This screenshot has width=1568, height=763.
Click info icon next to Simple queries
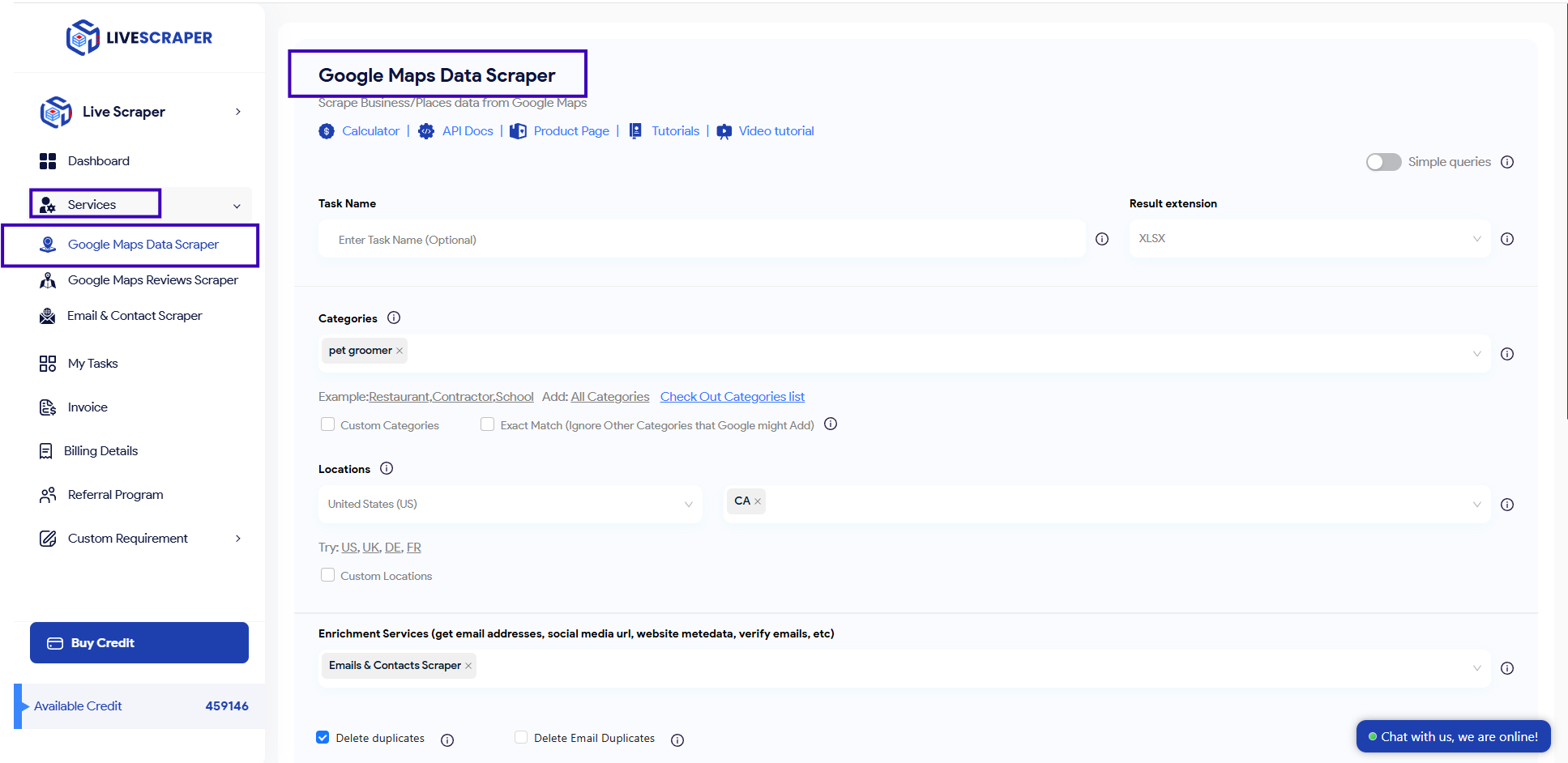click(1507, 162)
